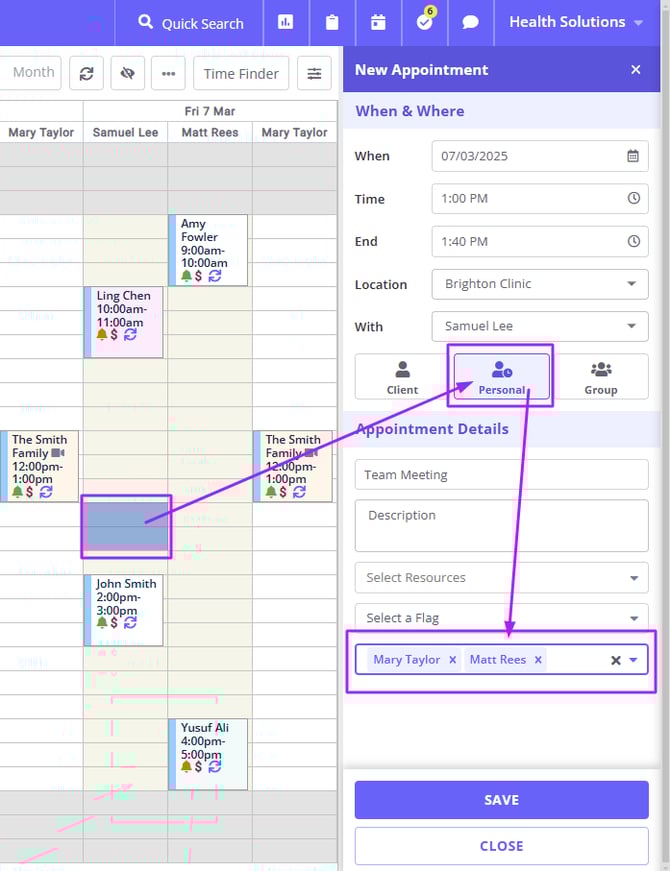
Task: Select the Group appointment type
Action: point(600,377)
